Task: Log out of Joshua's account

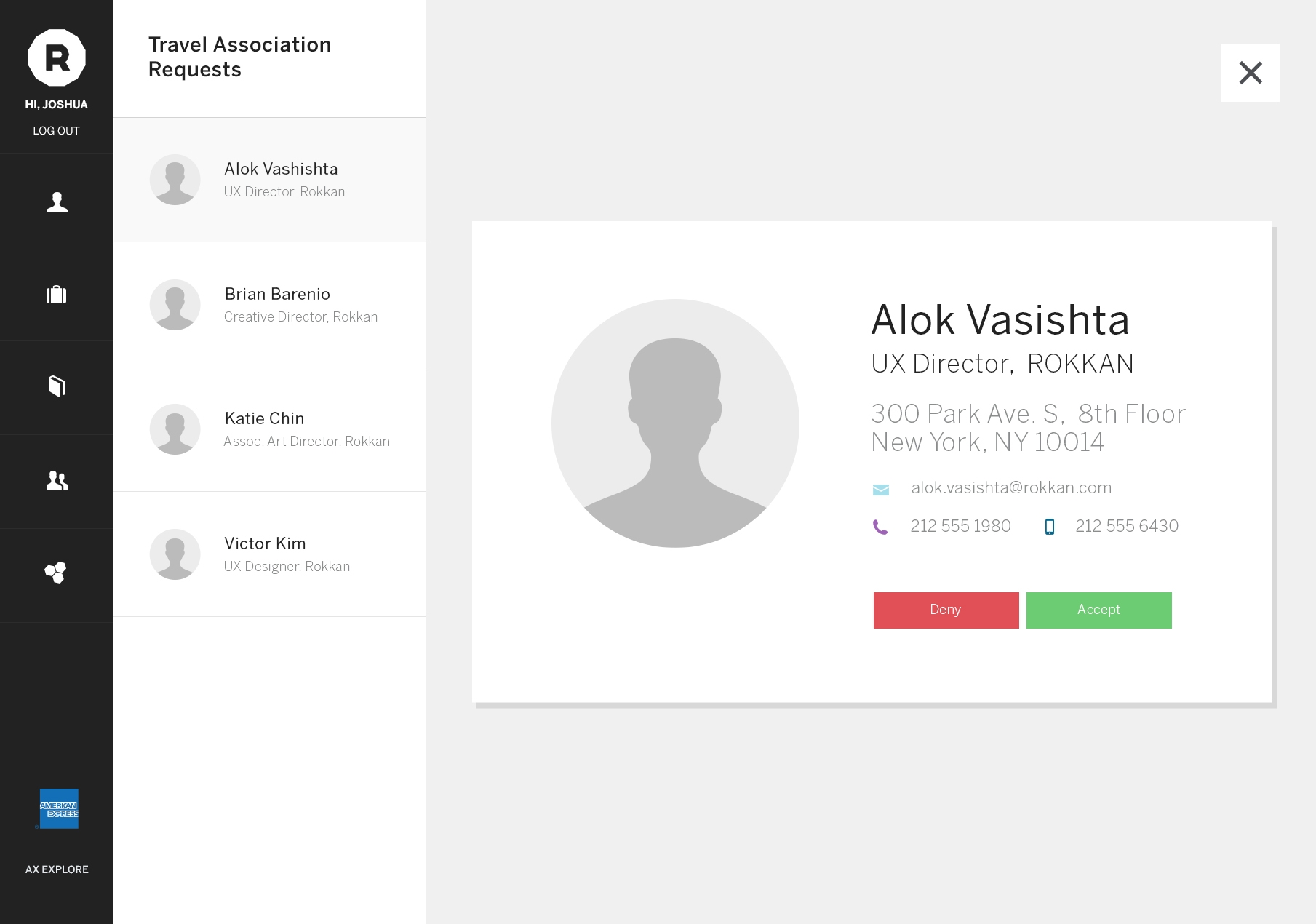Action: point(56,131)
